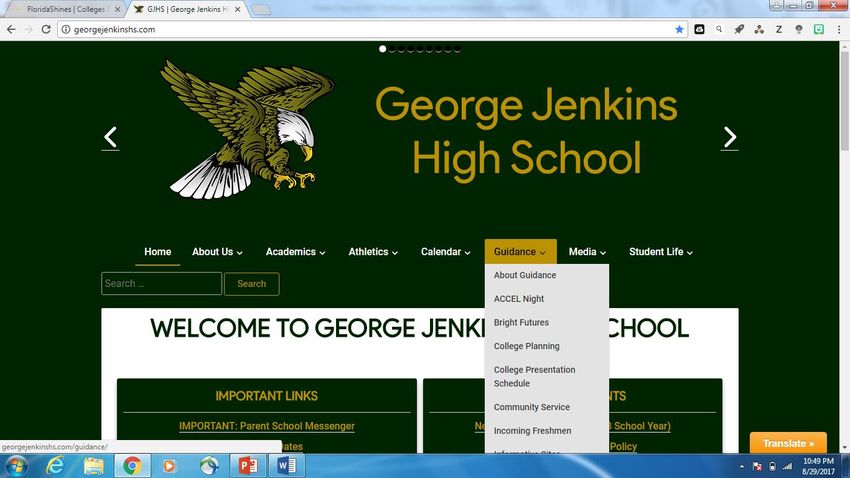Open the Chrome three-dot menu
This screenshot has width=850, height=478.
click(x=839, y=29)
